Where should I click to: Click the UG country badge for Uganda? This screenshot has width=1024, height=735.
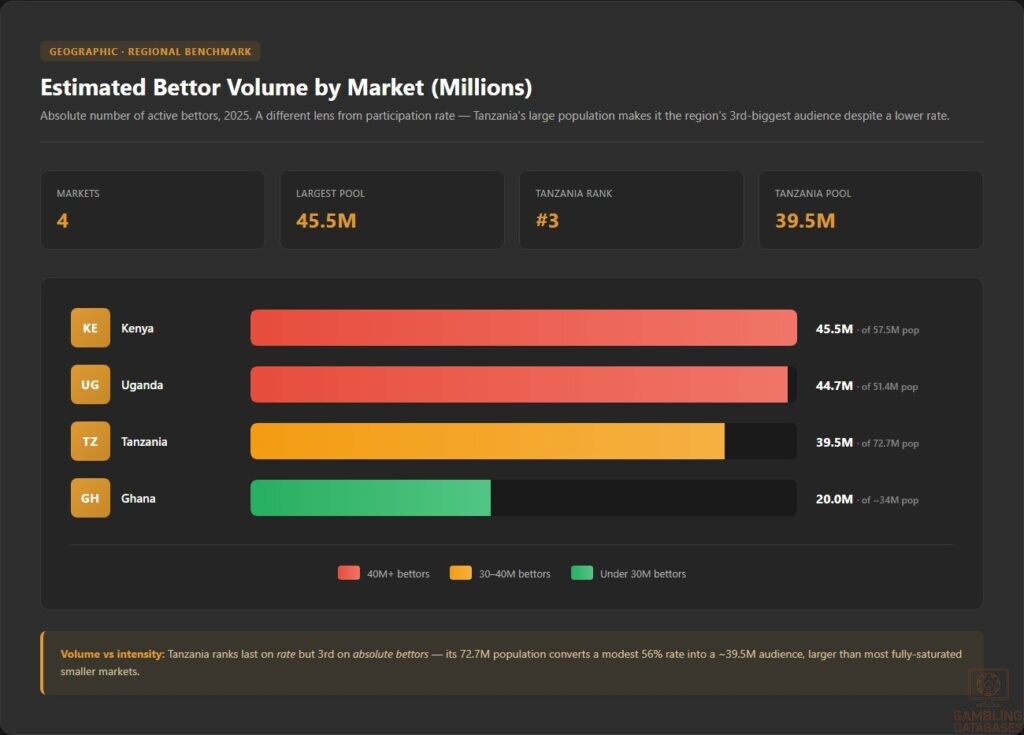90,384
